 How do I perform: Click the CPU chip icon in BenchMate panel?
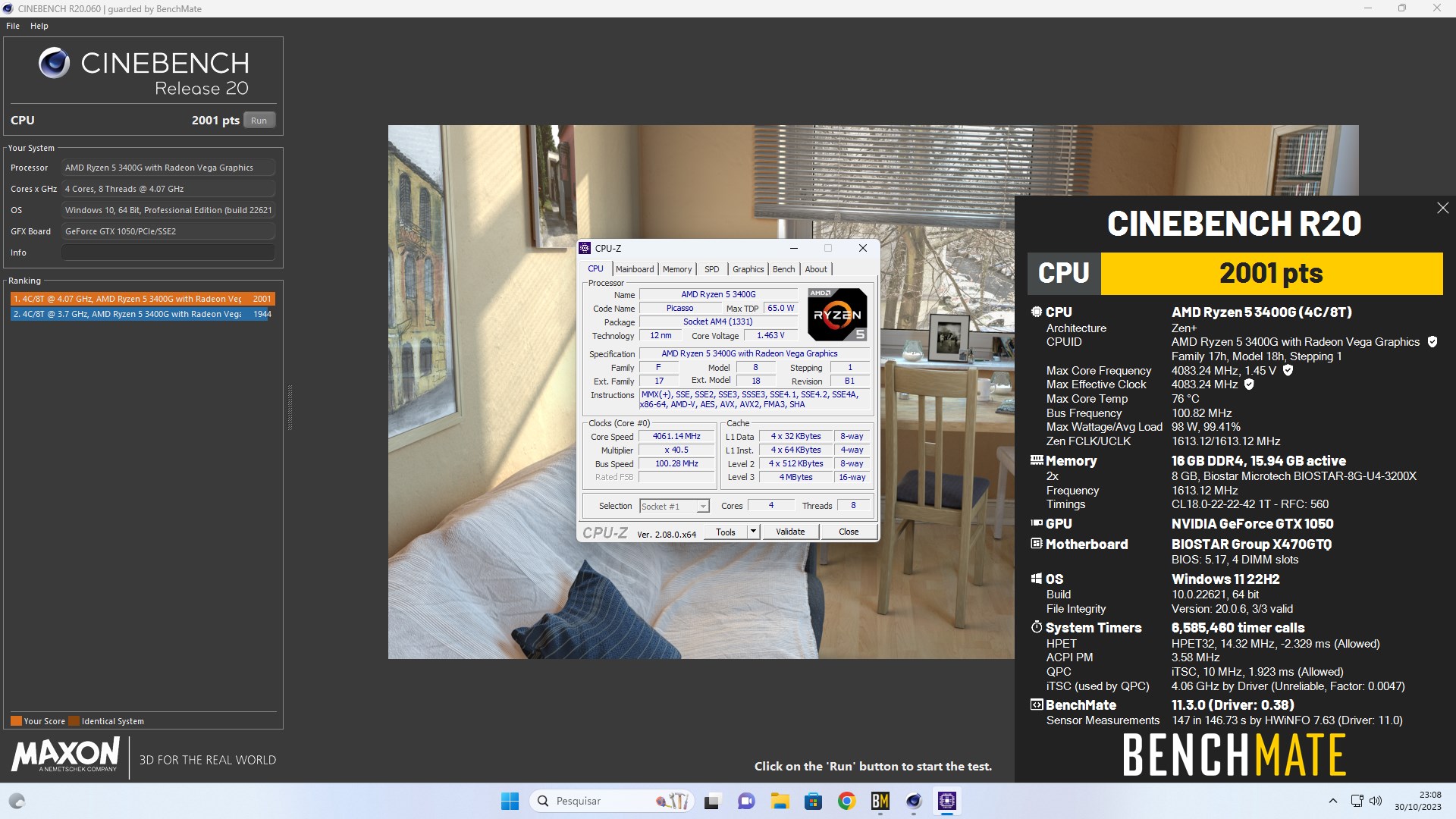[1037, 312]
